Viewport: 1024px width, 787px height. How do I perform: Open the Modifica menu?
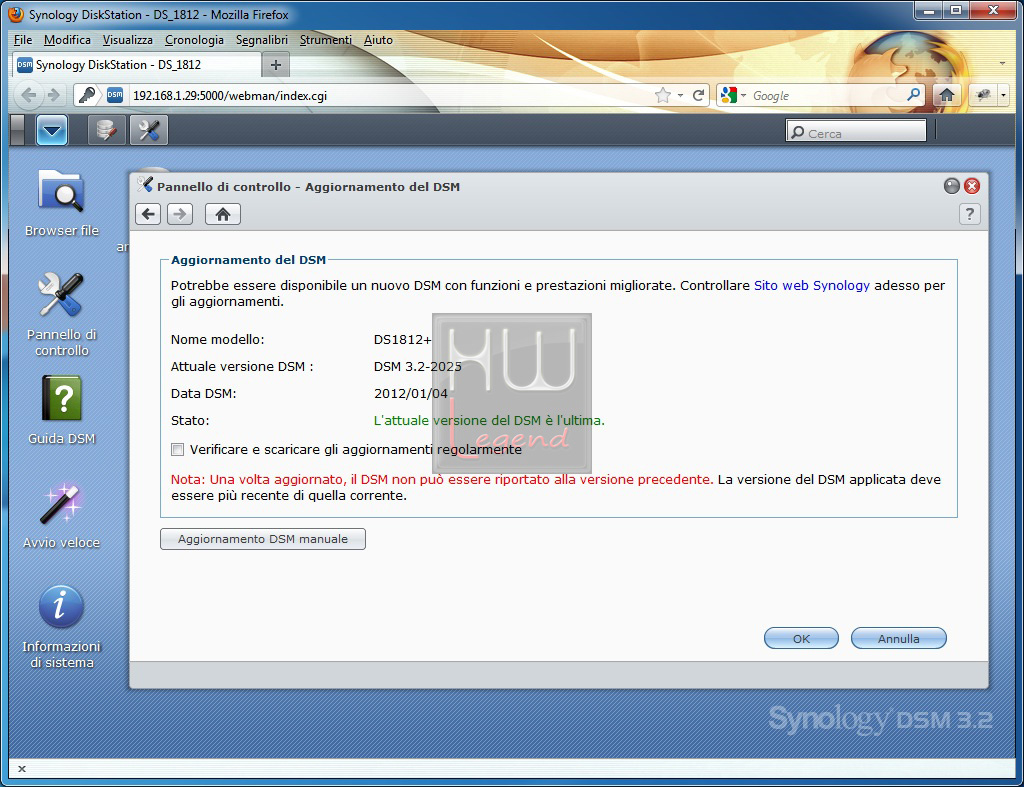pyautogui.click(x=67, y=40)
